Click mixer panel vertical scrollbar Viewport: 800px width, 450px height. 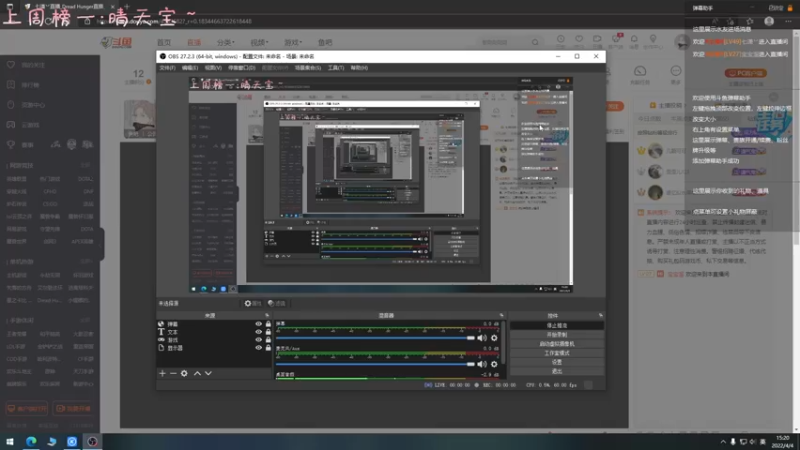504,343
